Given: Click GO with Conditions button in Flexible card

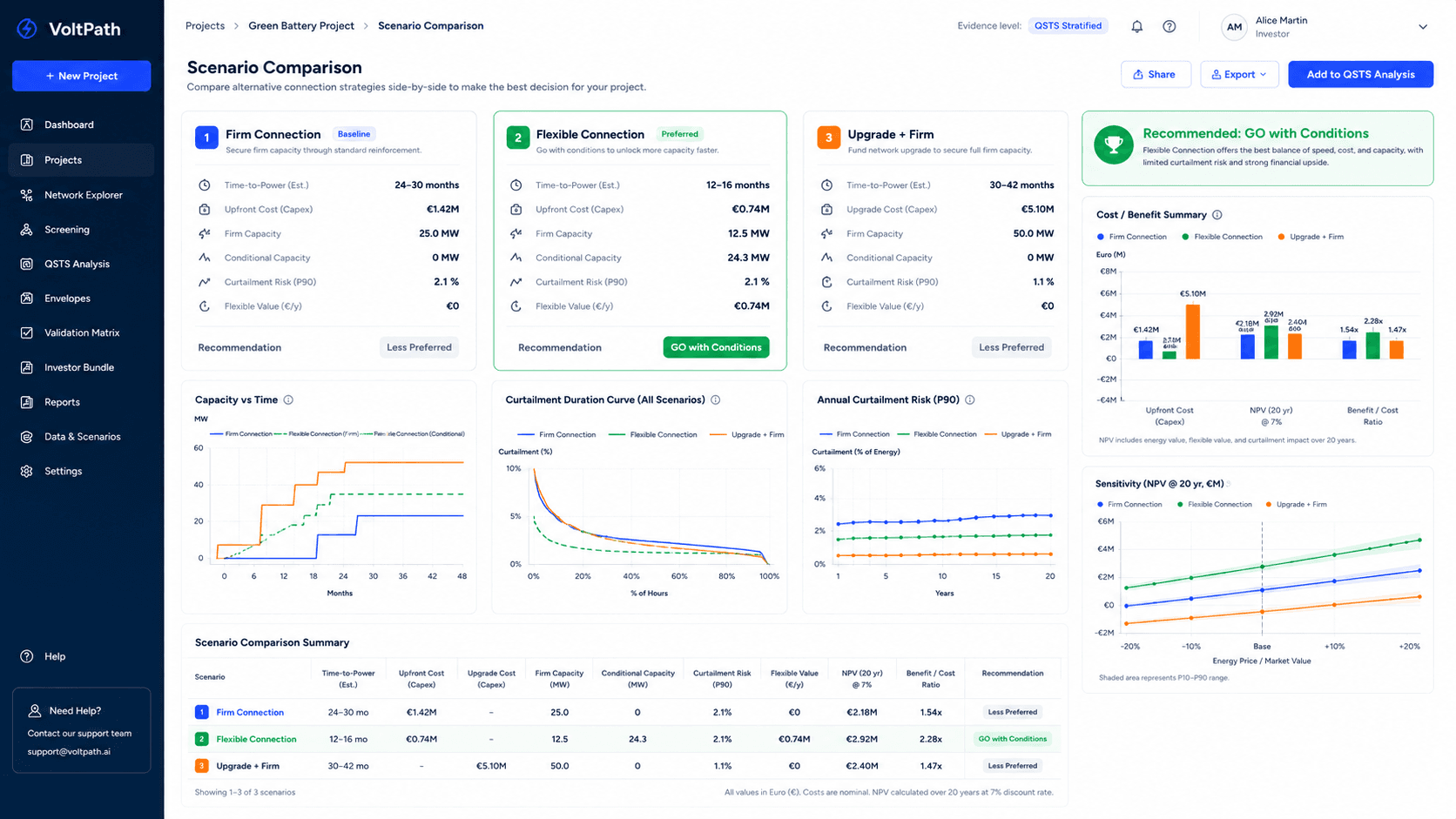Looking at the screenshot, I should click(x=716, y=347).
